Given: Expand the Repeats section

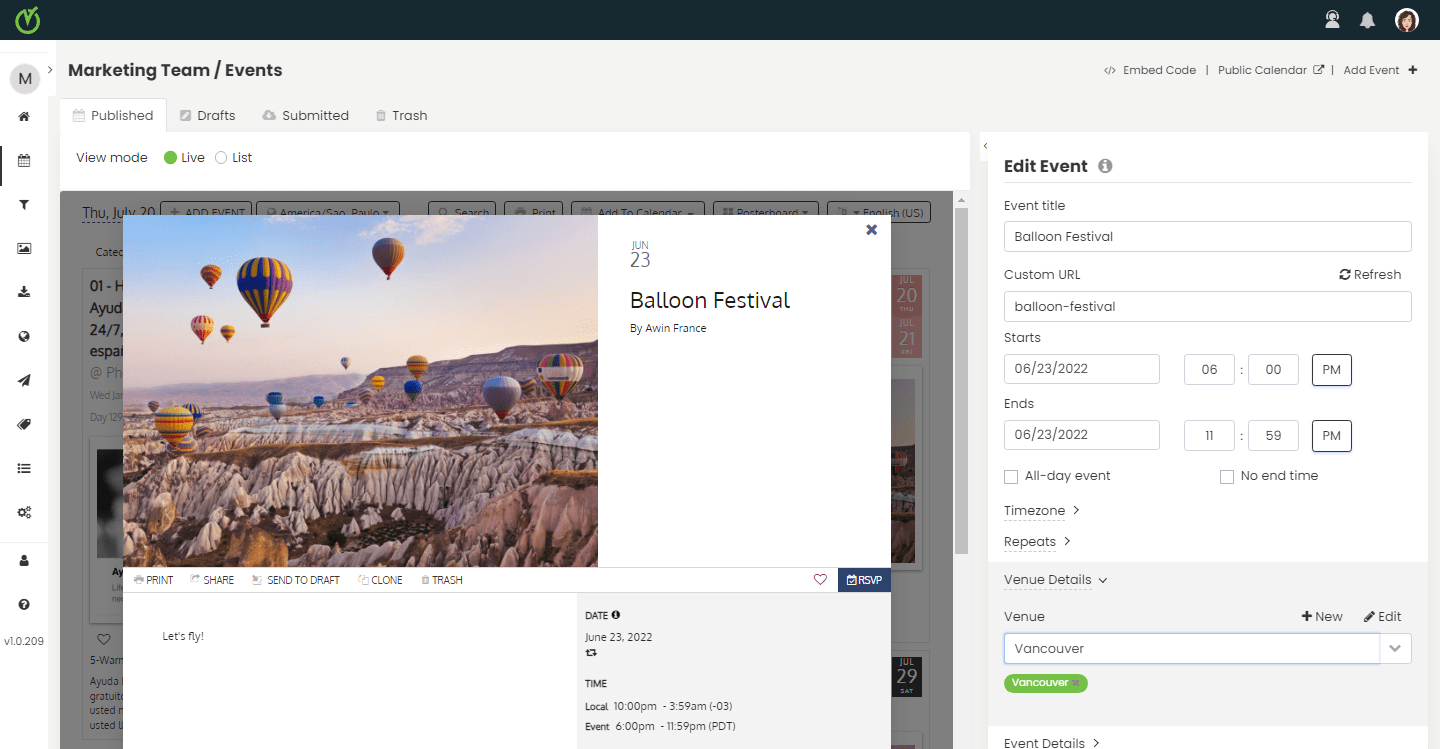Looking at the screenshot, I should coord(1030,541).
